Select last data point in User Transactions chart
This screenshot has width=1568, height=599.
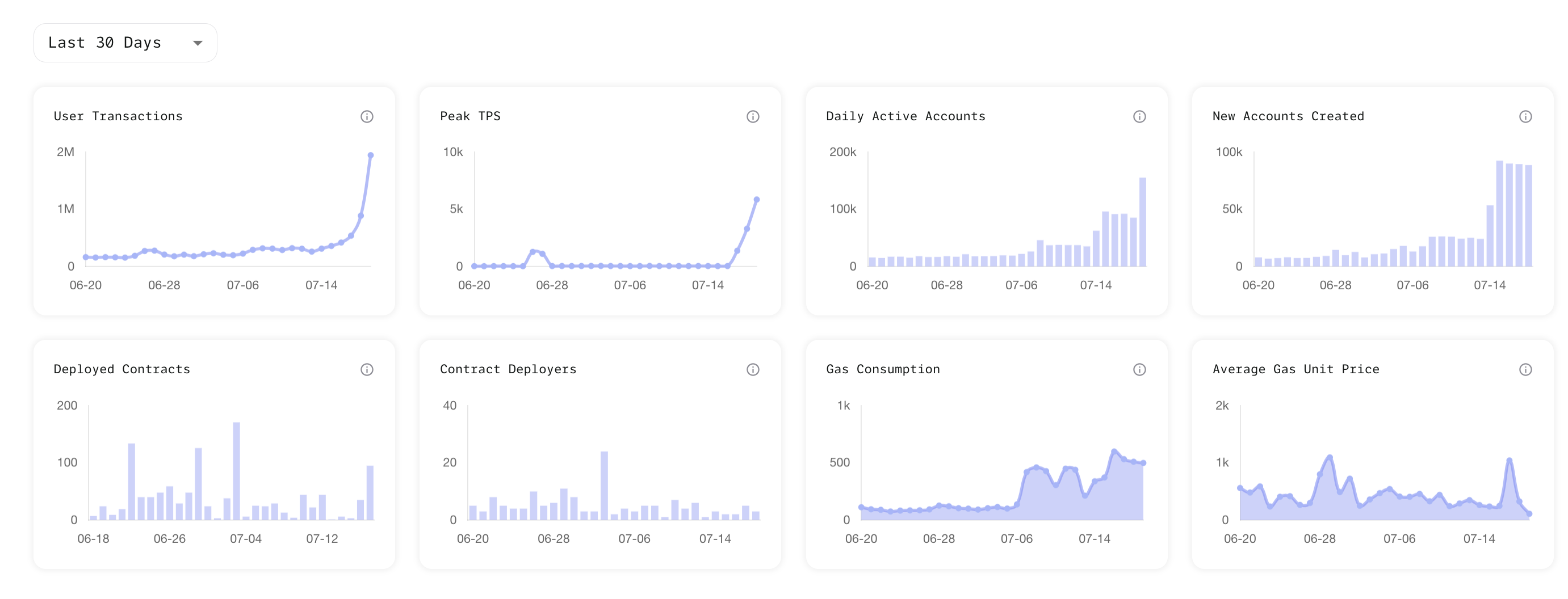click(x=370, y=155)
